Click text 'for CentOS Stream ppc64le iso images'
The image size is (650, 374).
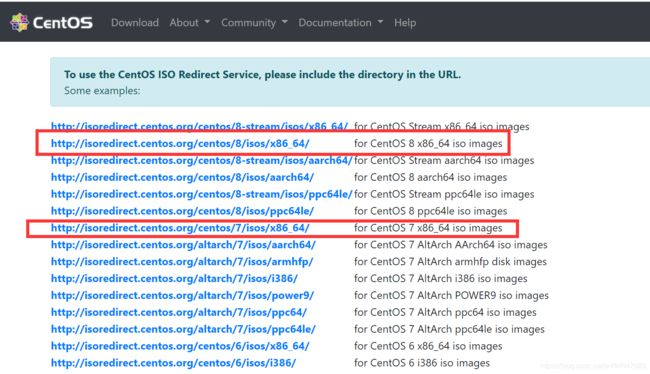[444, 194]
